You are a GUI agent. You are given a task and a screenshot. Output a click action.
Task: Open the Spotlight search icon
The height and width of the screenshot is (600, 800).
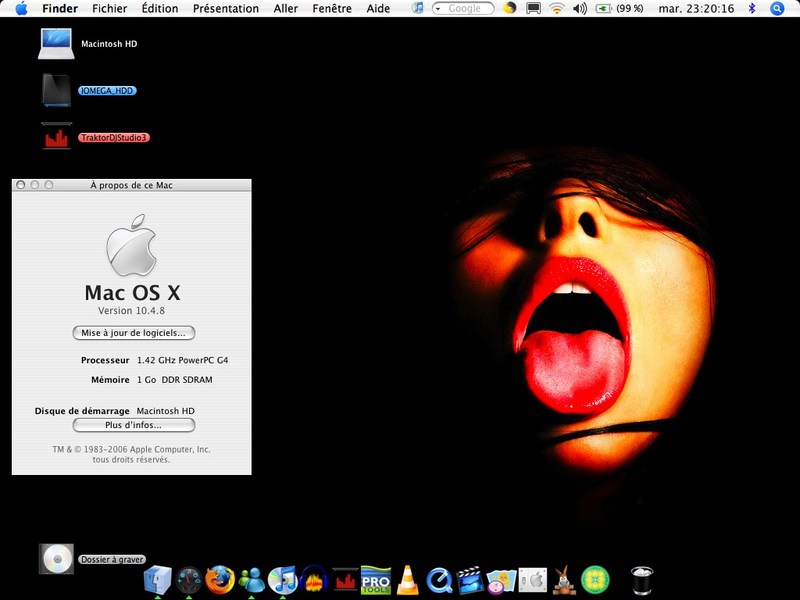tap(777, 8)
